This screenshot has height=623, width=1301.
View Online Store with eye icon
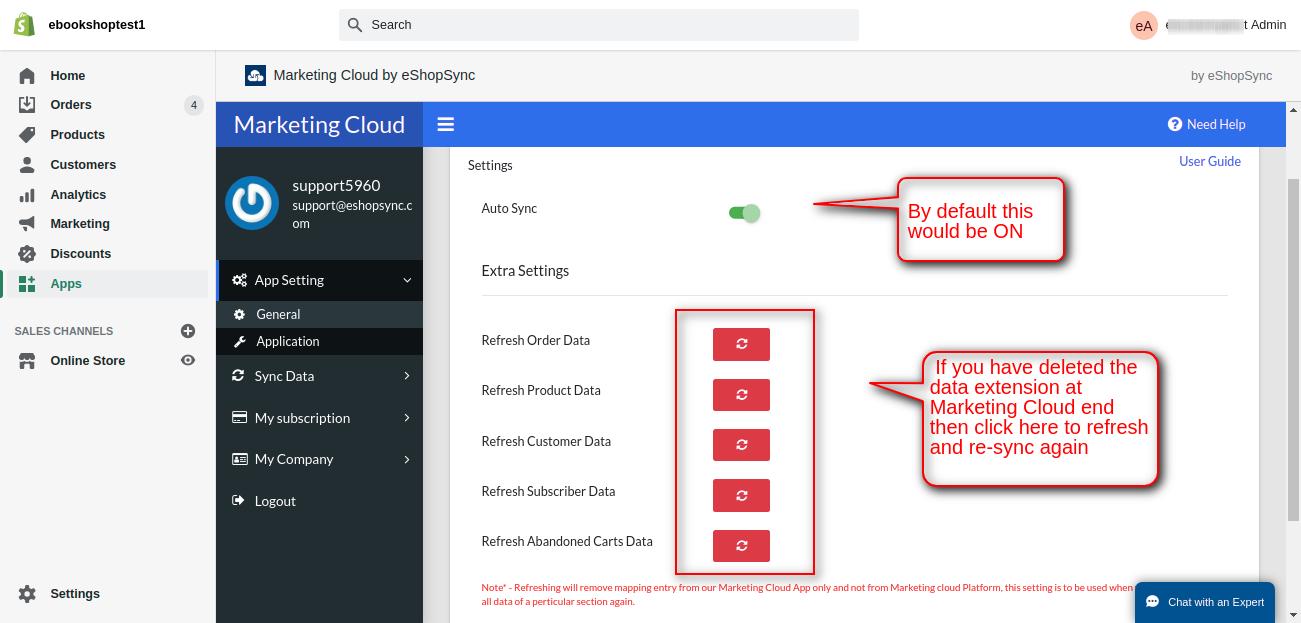(x=187, y=361)
